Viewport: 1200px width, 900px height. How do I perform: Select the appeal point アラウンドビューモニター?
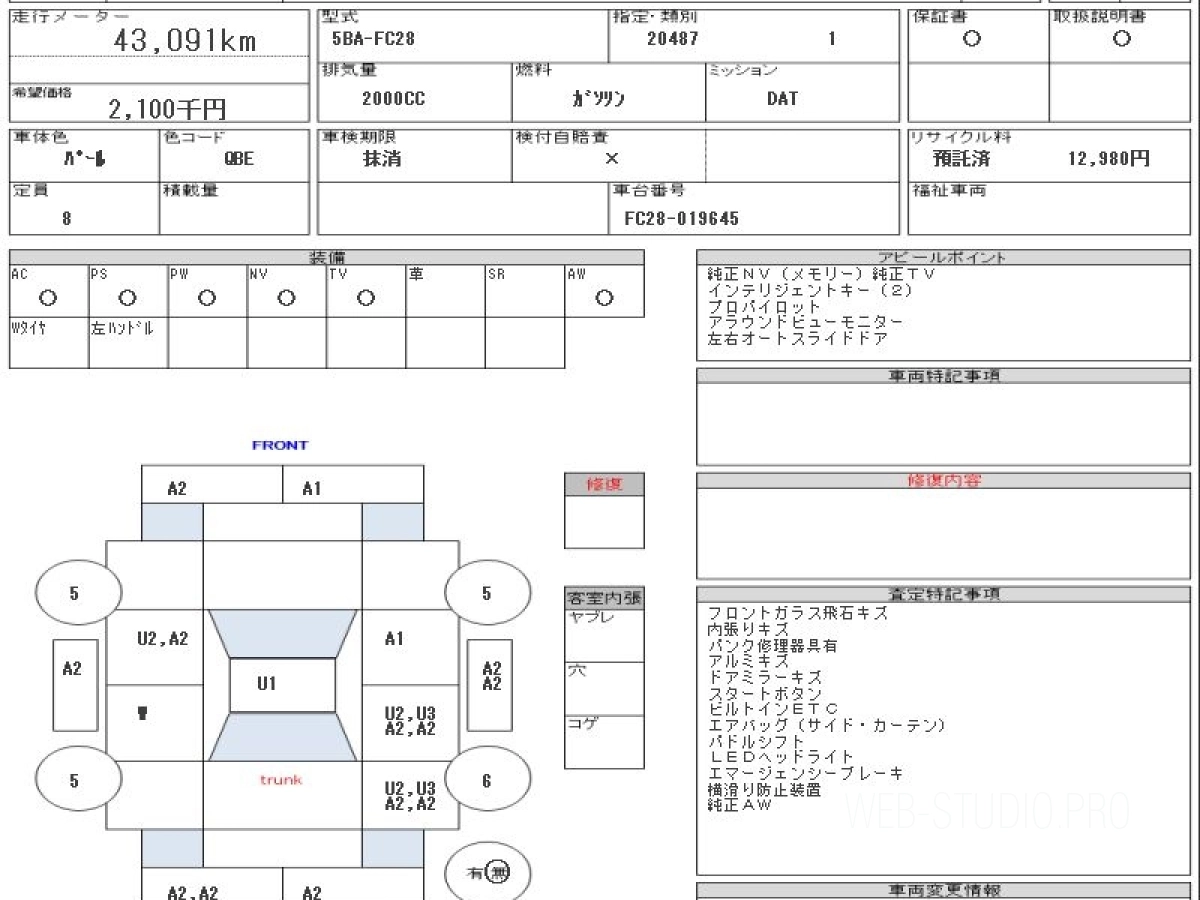805,322
